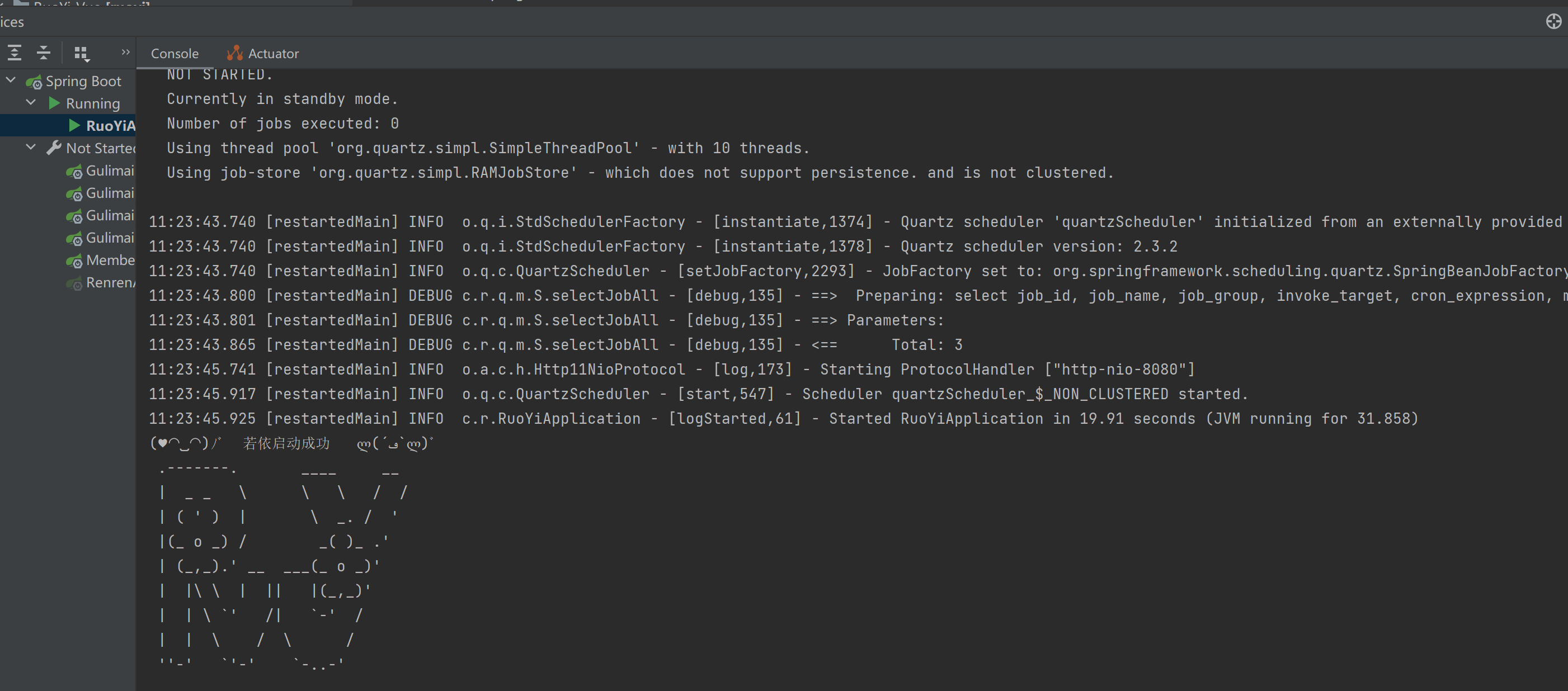Click the Spring Boot leaf icon
Image resolution: width=1568 pixels, height=691 pixels.
[34, 82]
